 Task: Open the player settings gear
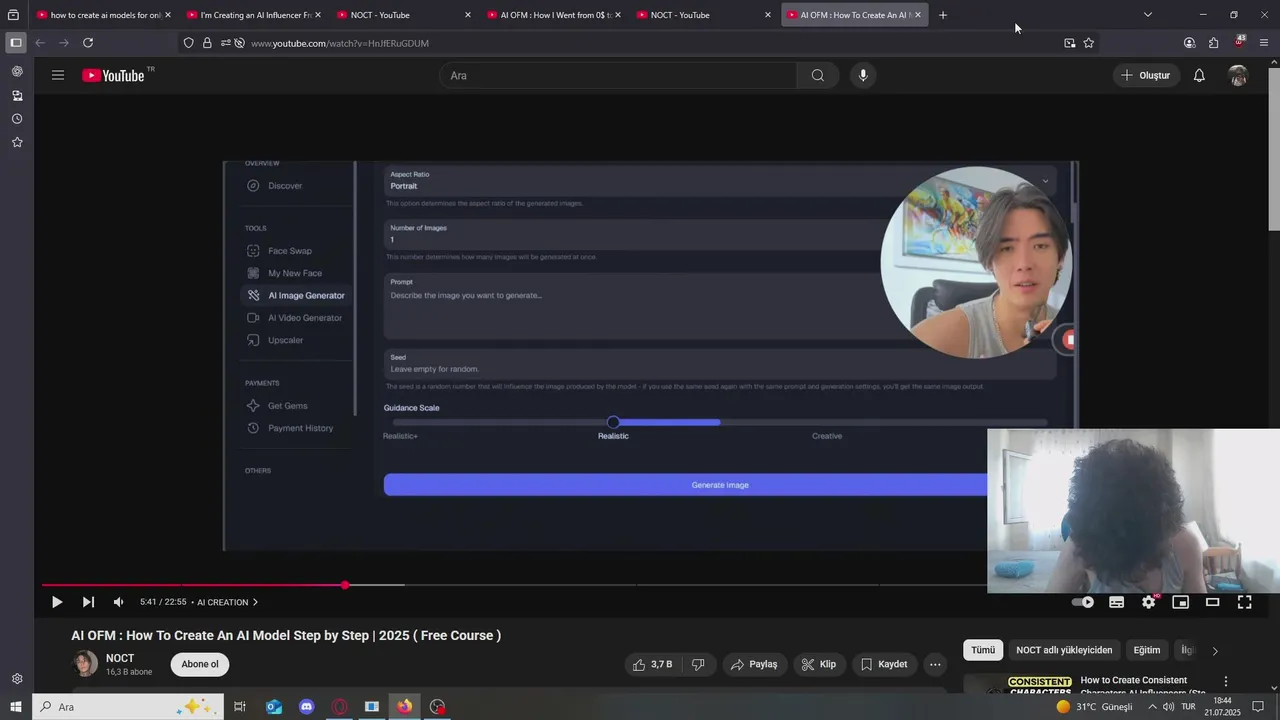click(x=1149, y=602)
